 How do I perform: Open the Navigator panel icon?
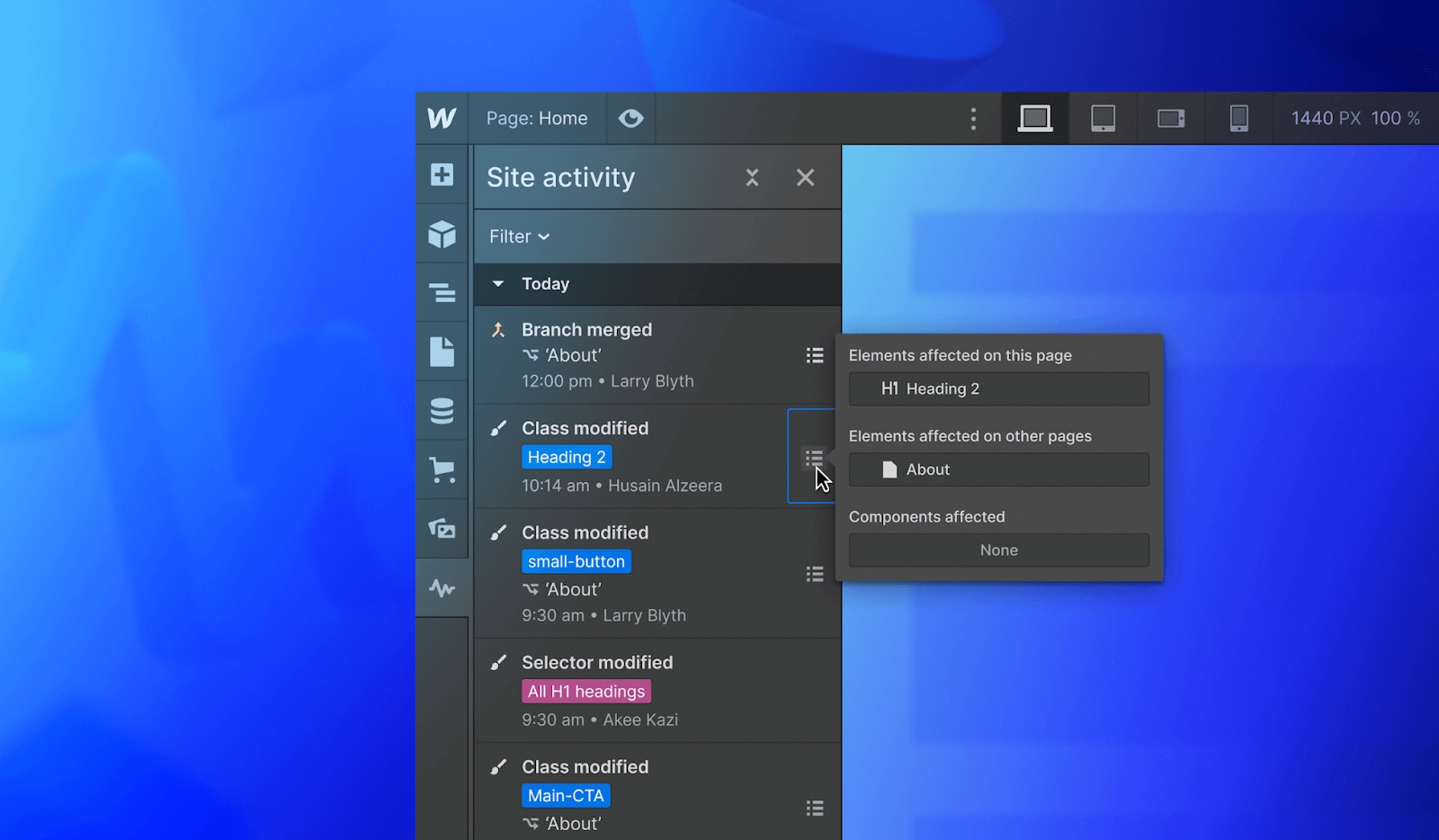click(442, 293)
